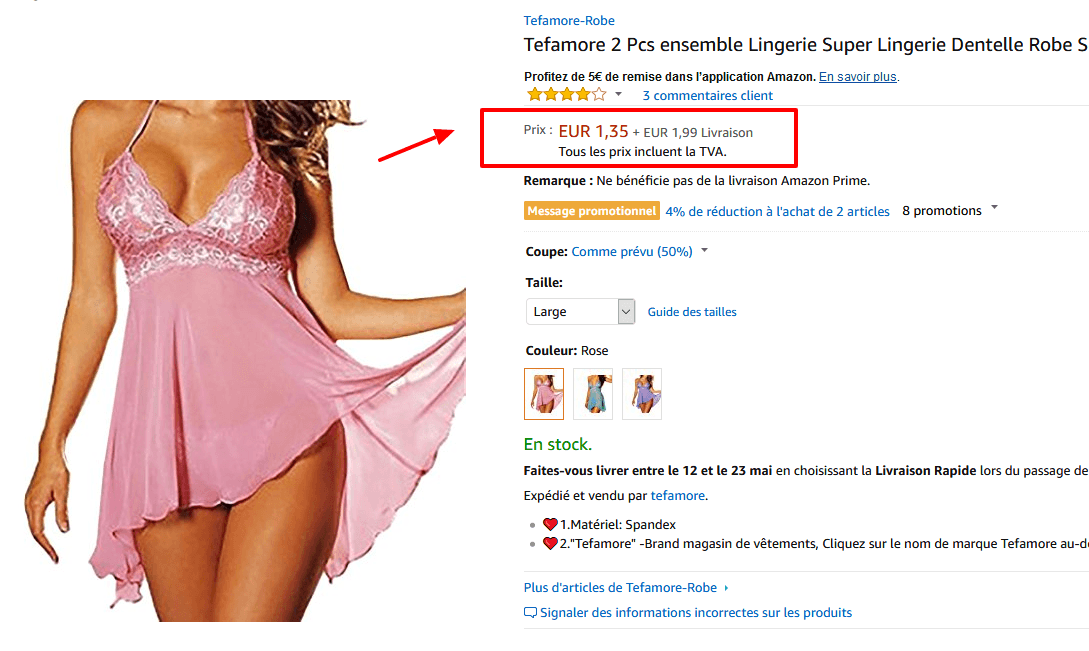The image size is (1089, 651).
Task: Open the Large size selection box
Action: click(580, 311)
